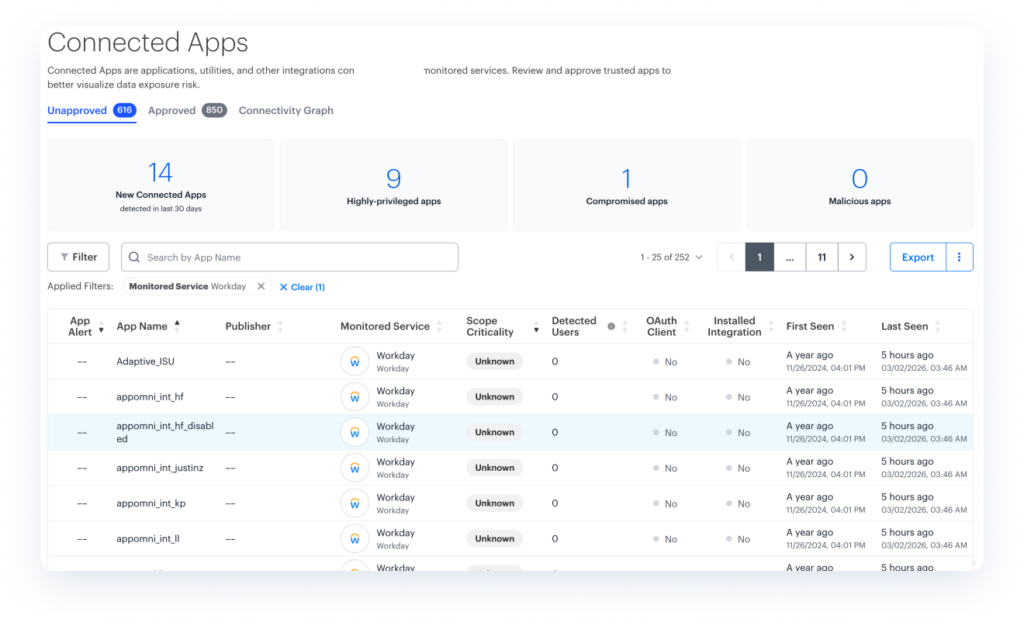
Task: Open the 1 - 25 of 252 dropdown
Action: pyautogui.click(x=671, y=257)
